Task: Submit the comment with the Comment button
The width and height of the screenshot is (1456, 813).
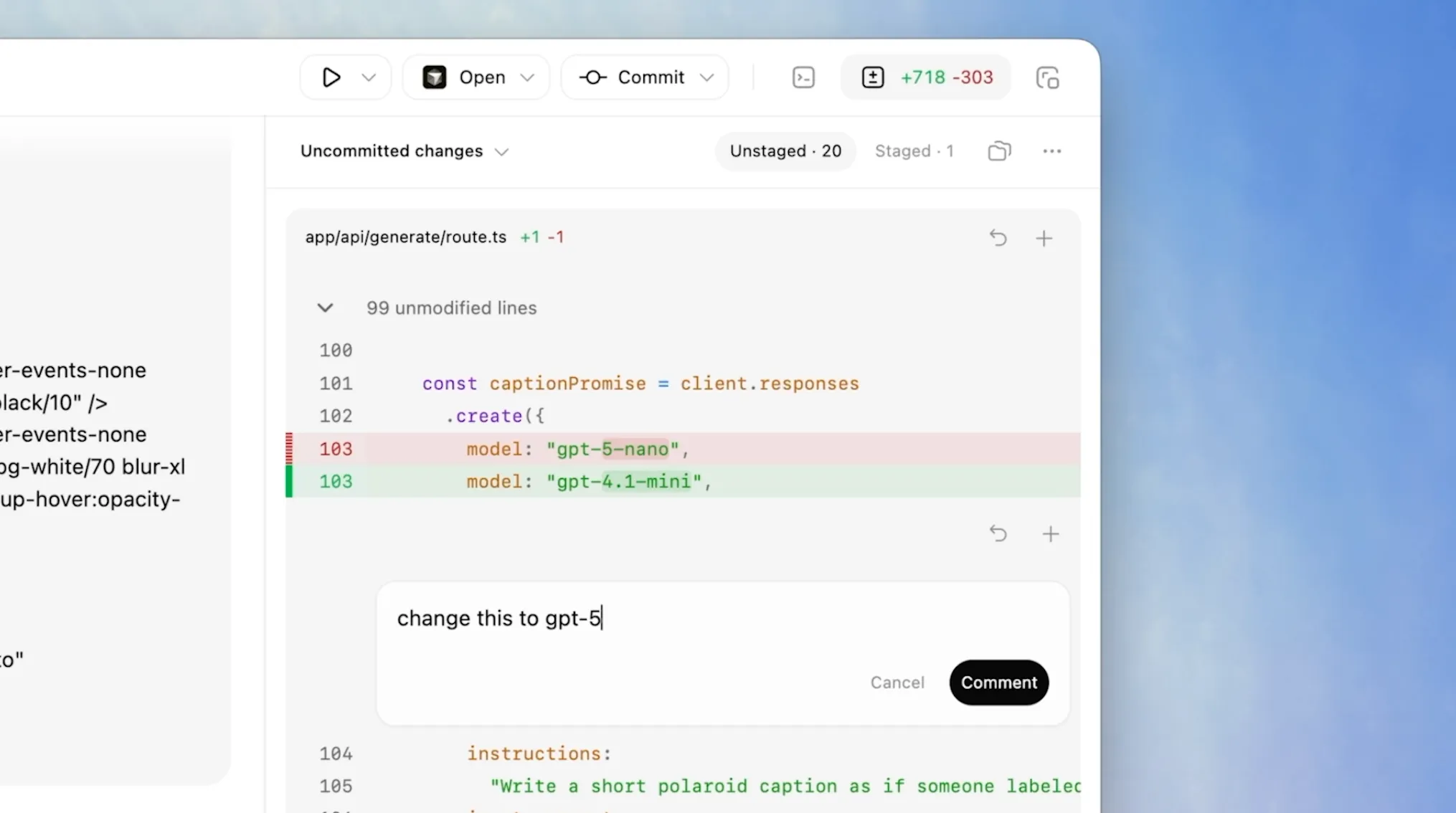Action: (998, 683)
